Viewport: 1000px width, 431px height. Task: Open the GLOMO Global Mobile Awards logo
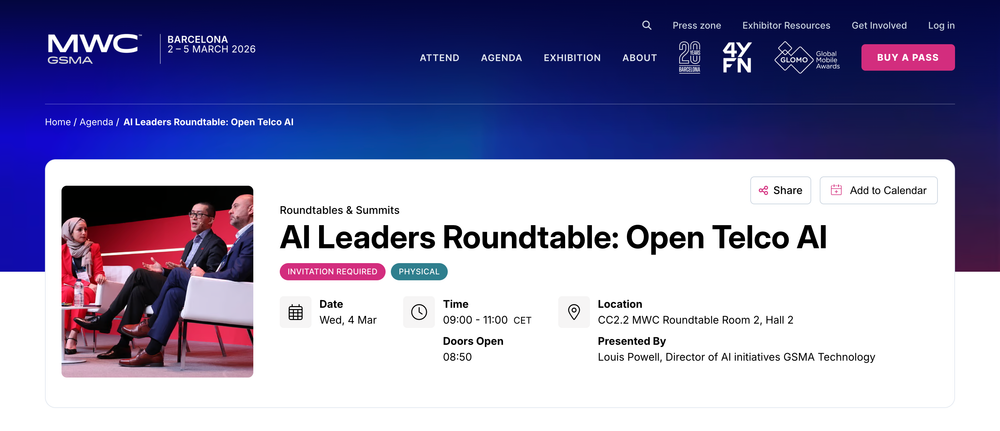(x=808, y=58)
